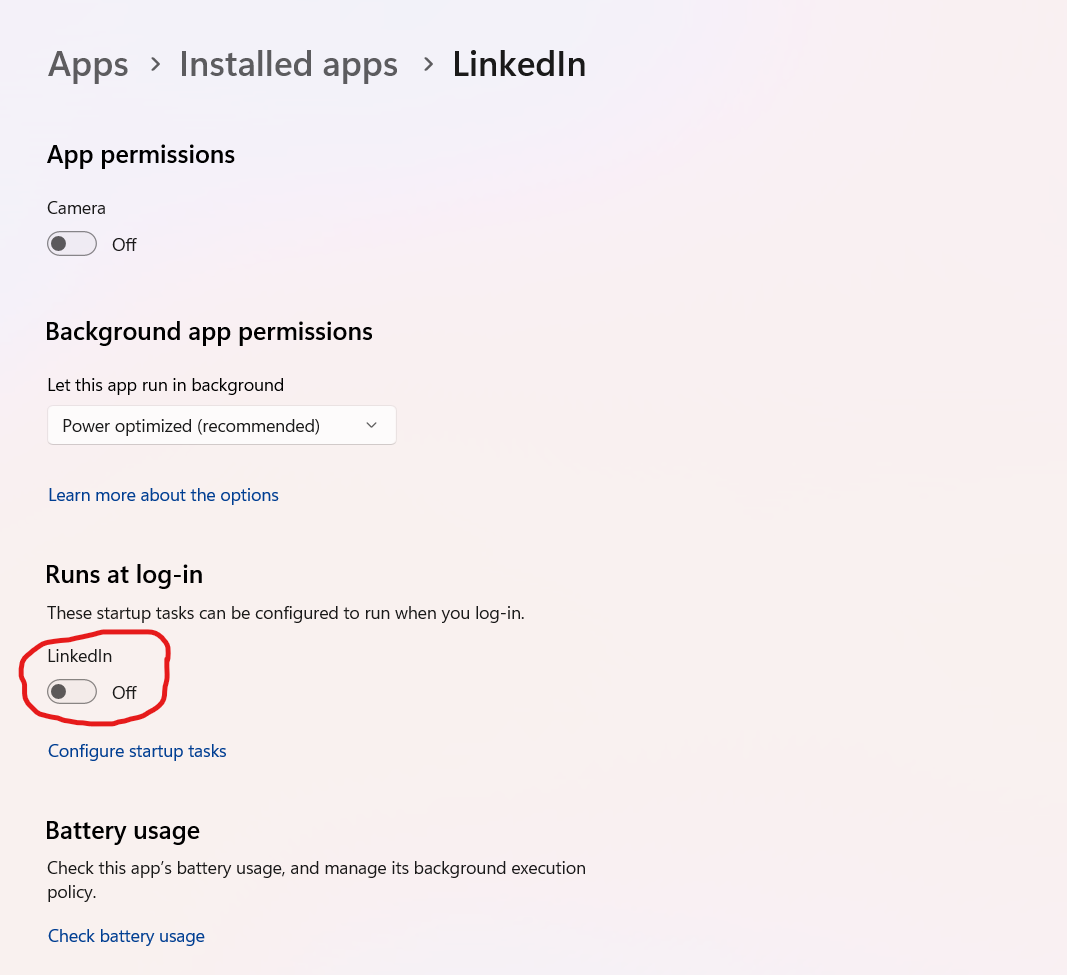Select the Battery usage heading
The height and width of the screenshot is (975, 1067).
(122, 831)
